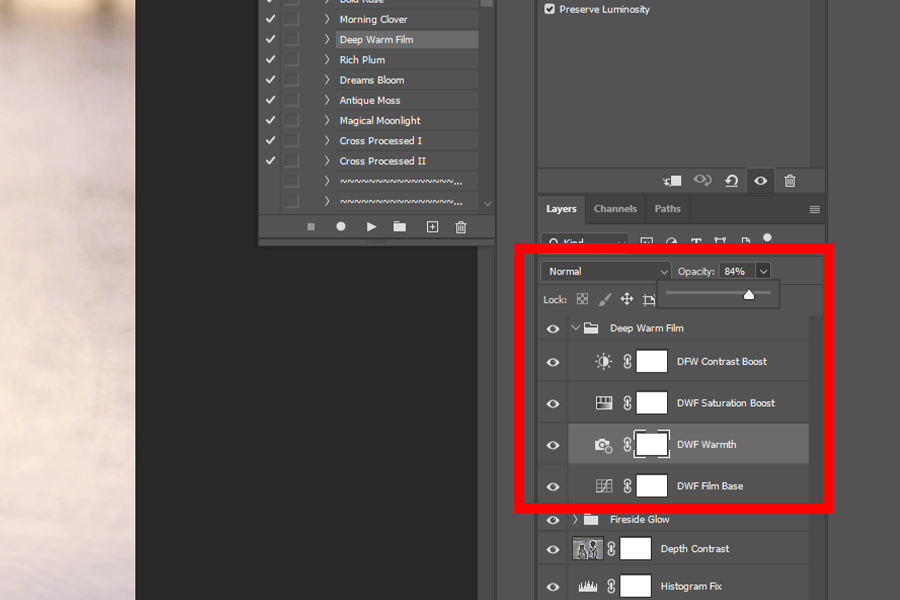Click the reset adjustment defaults icon
Image resolution: width=900 pixels, height=600 pixels.
(731, 181)
